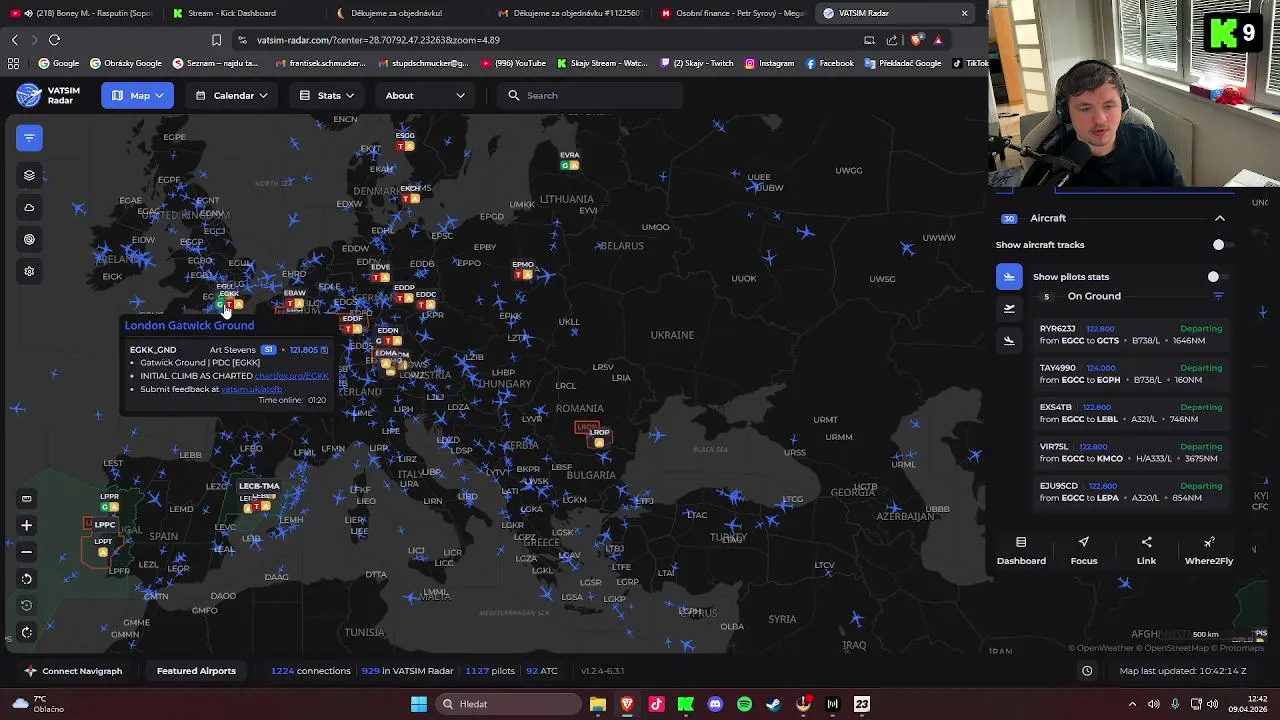1280x720 pixels.
Task: Open the Calendar dropdown
Action: tap(232, 96)
